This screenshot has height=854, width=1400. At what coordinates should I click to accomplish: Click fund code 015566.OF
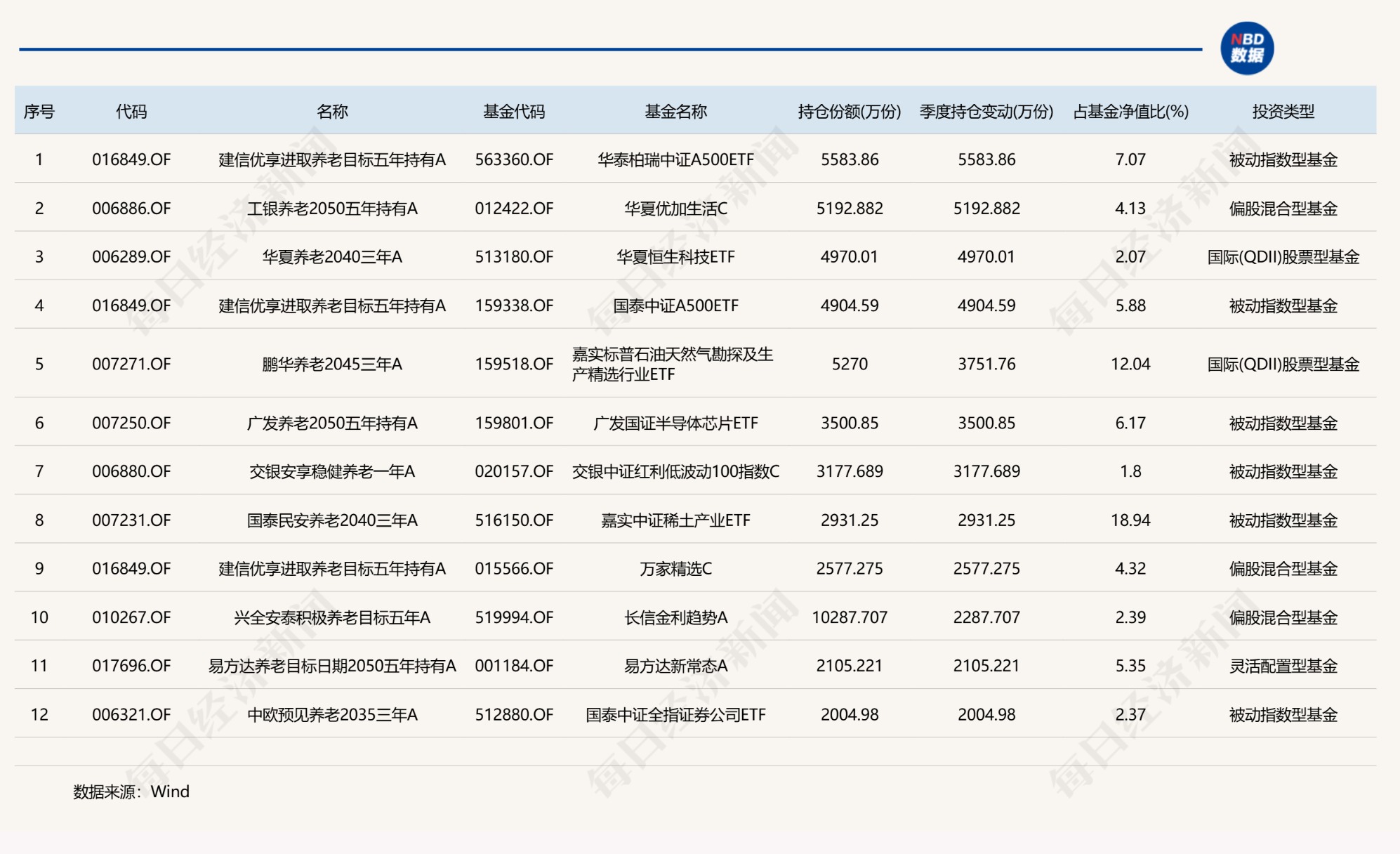tap(514, 569)
